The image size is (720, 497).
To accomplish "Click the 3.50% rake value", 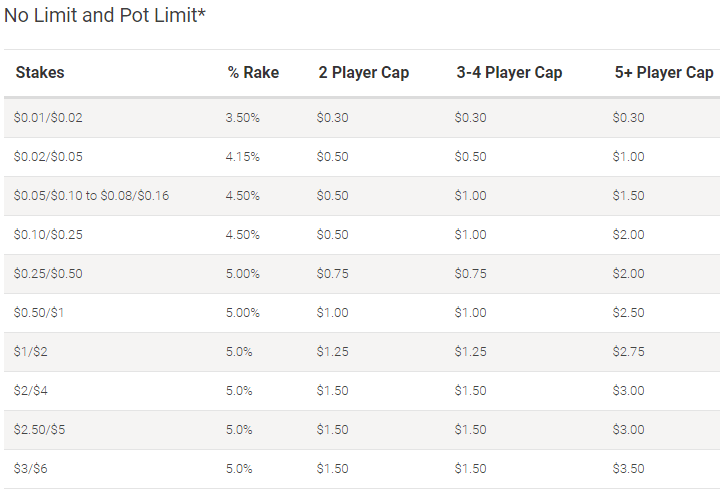I will (x=242, y=118).
